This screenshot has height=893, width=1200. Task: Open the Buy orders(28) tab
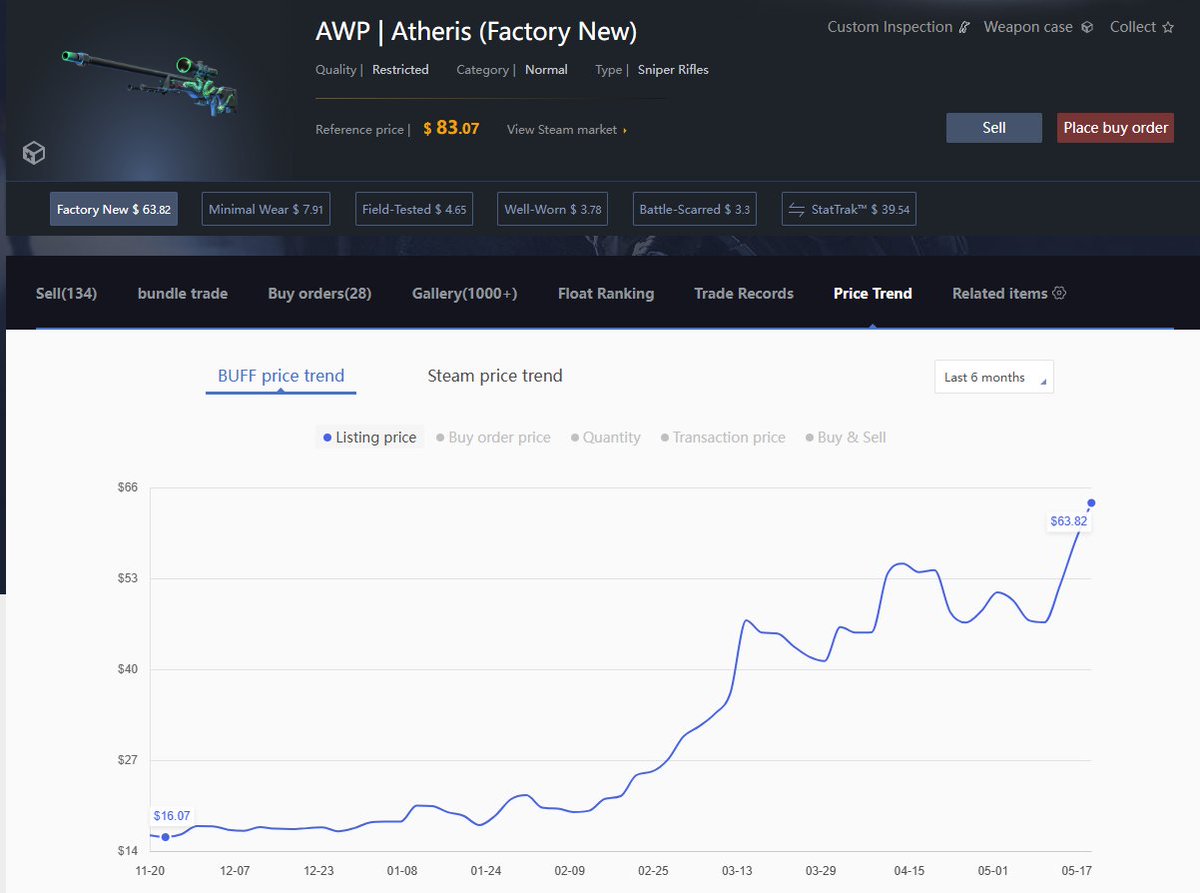(320, 293)
